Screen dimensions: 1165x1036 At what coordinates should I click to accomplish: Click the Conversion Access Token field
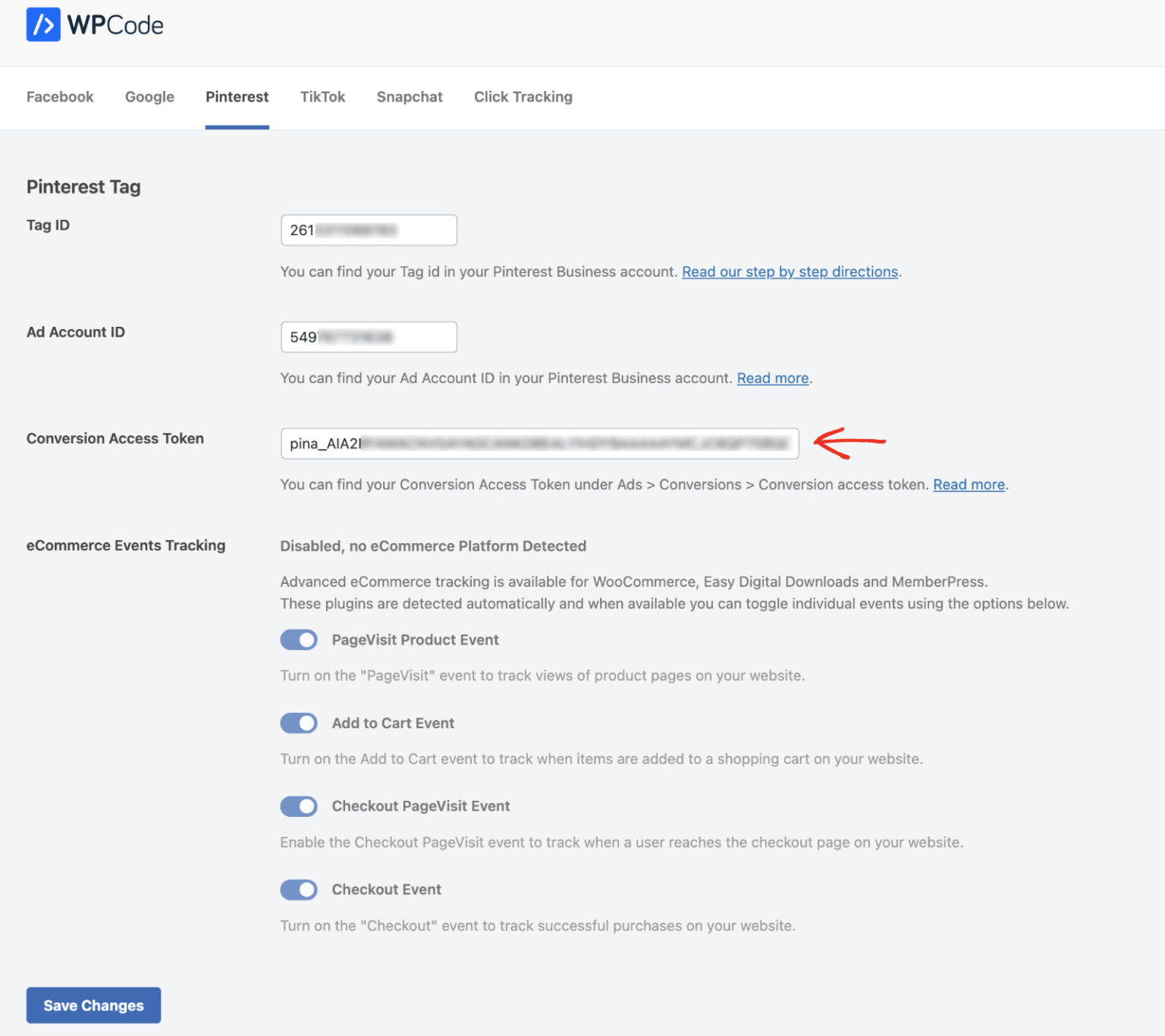[539, 444]
